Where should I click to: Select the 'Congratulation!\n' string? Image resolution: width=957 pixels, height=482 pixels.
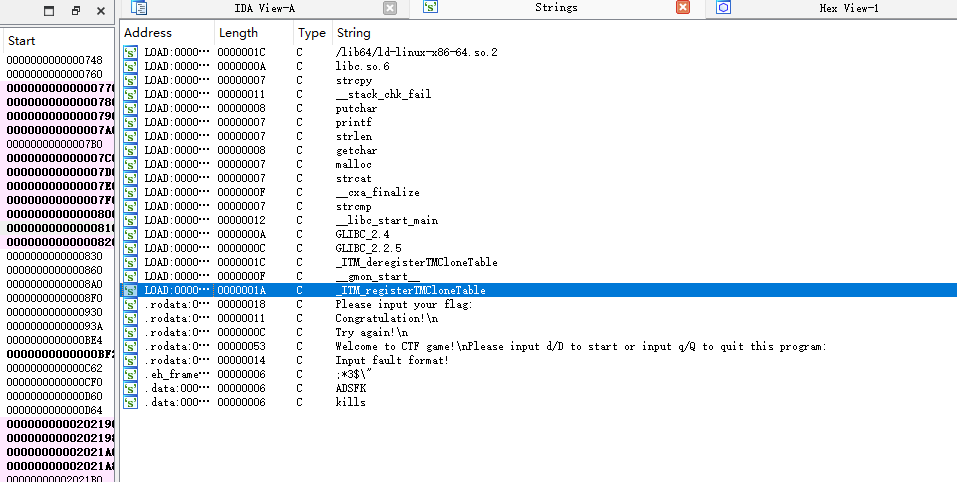386,318
